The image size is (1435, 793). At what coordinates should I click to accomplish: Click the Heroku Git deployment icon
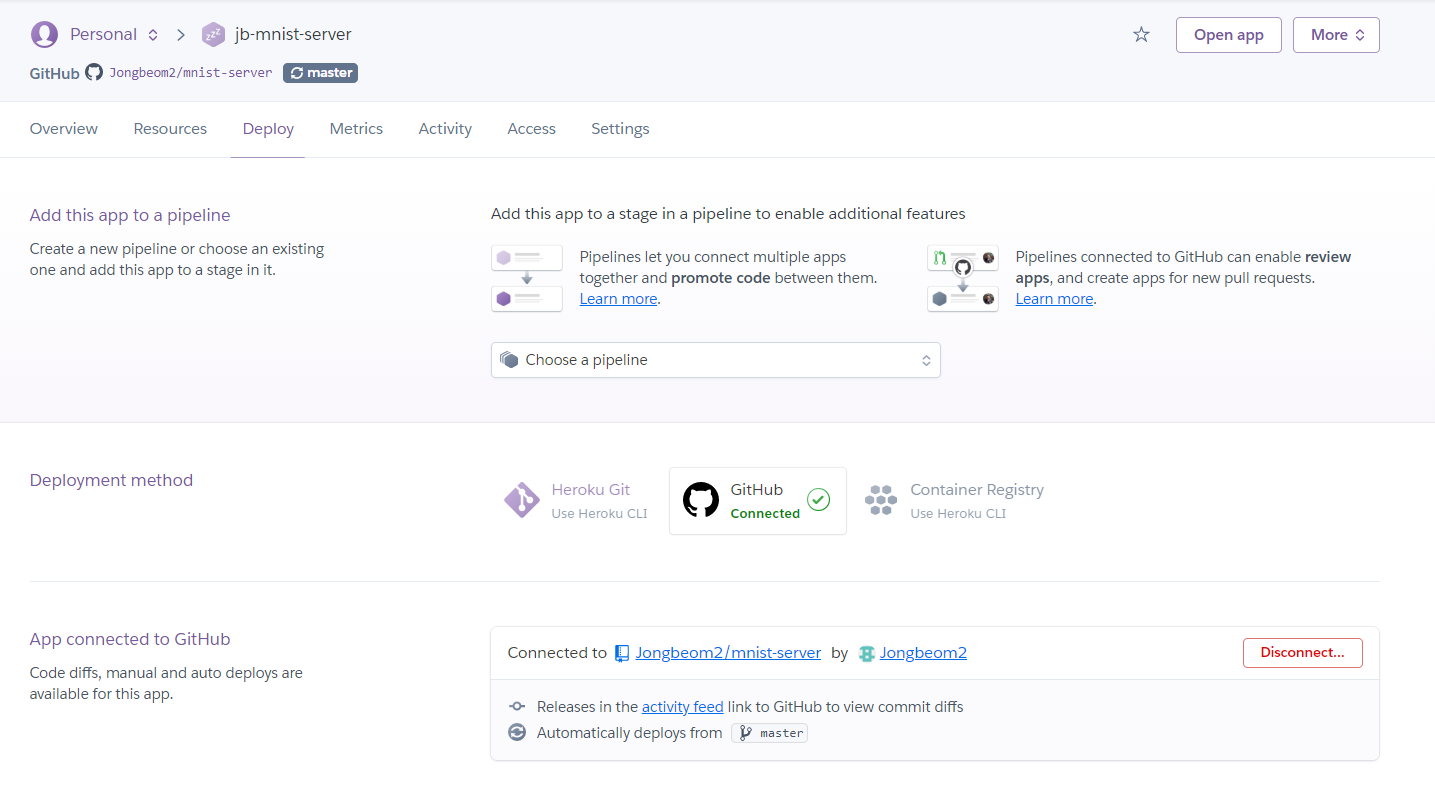(522, 500)
